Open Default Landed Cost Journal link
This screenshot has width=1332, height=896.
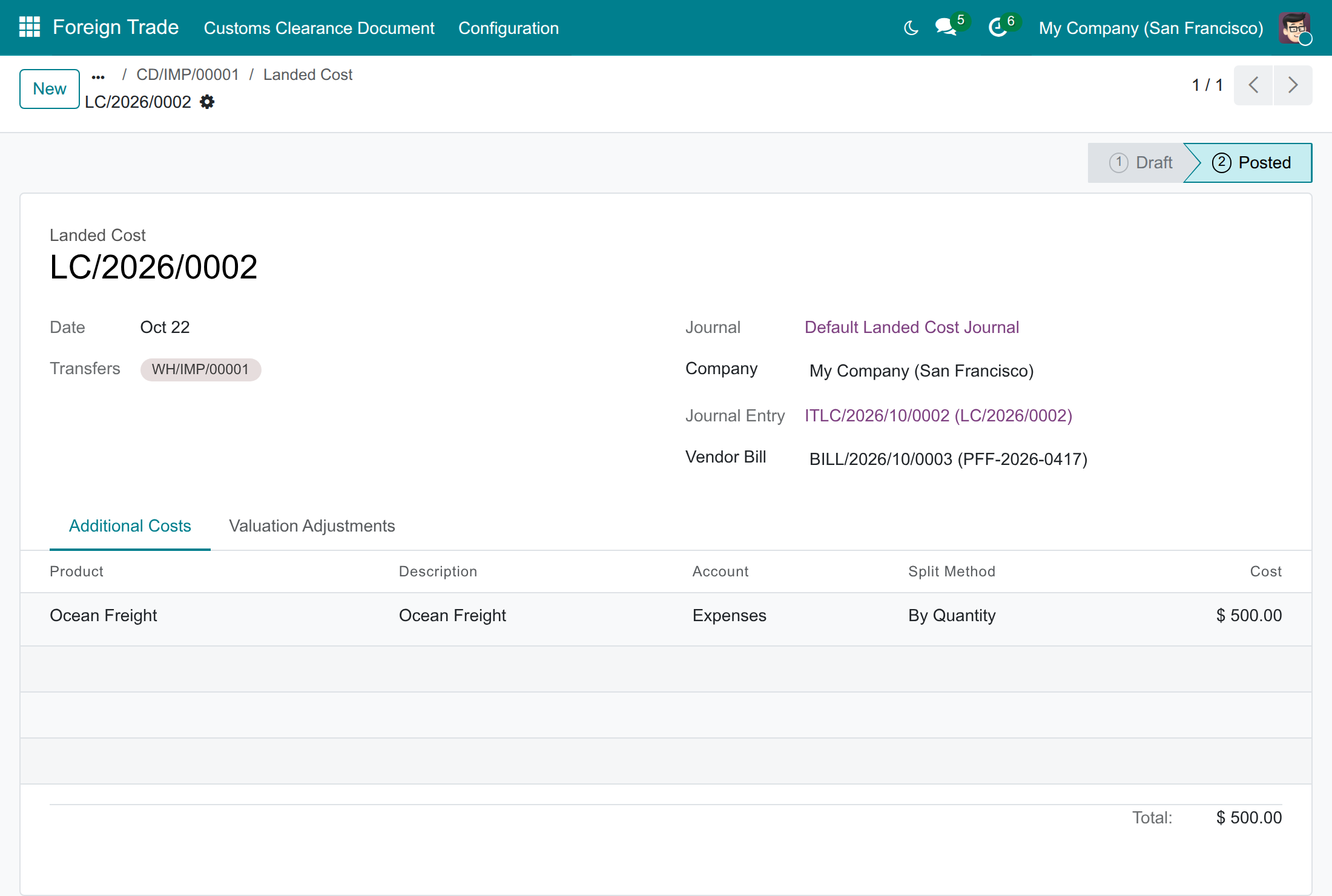pos(912,327)
